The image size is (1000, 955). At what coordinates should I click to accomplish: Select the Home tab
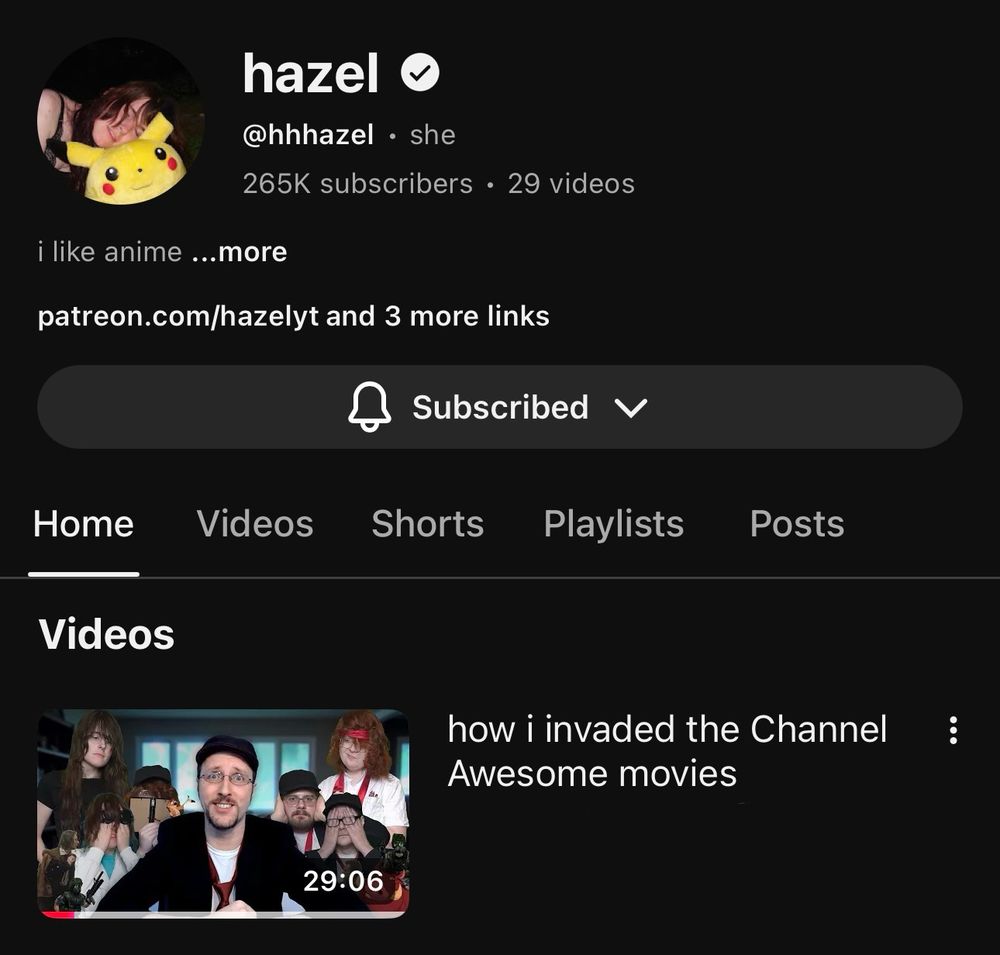[84, 524]
